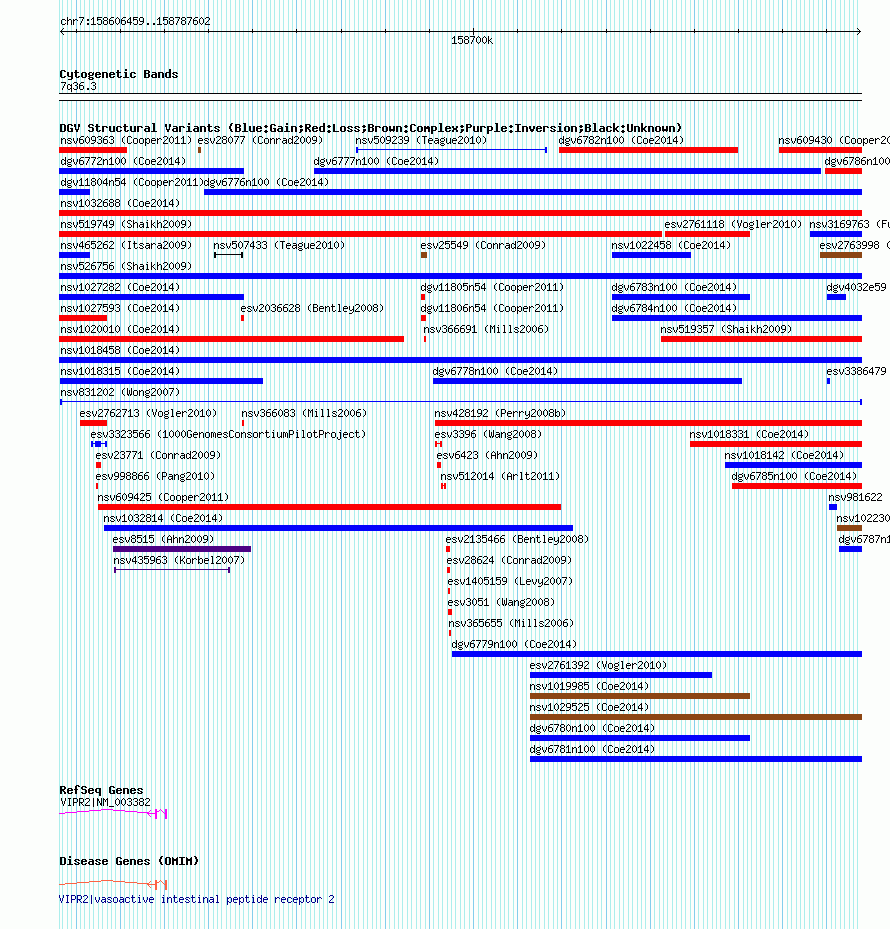Click esv3396 (Wang2008) label
The height and width of the screenshot is (929, 890).
488,435
